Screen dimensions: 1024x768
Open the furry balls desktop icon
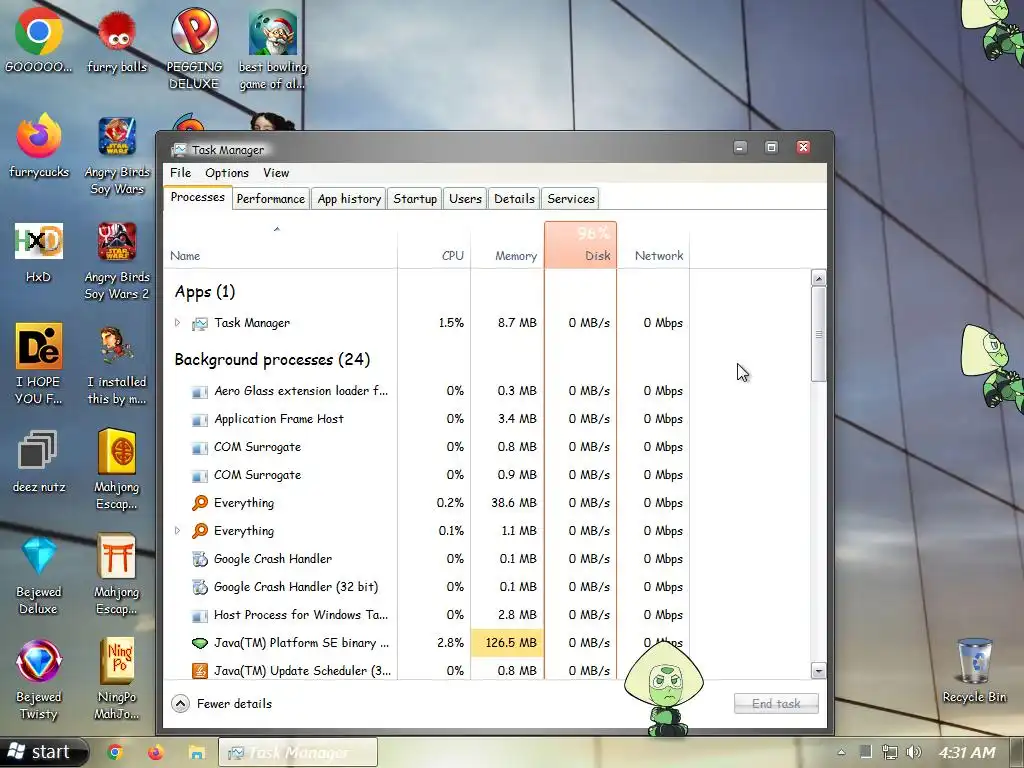(117, 40)
